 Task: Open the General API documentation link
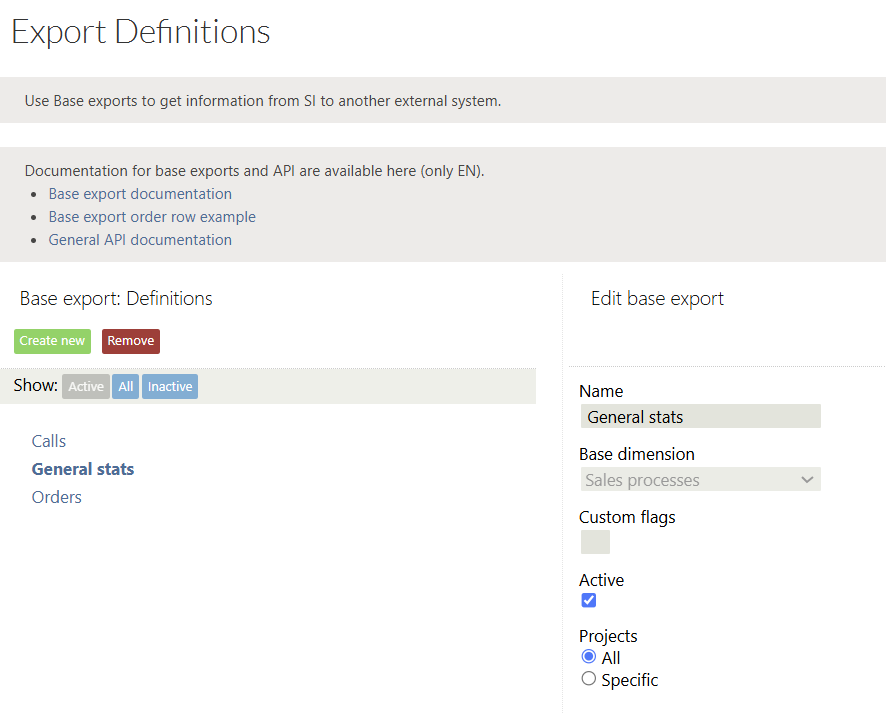click(x=140, y=240)
